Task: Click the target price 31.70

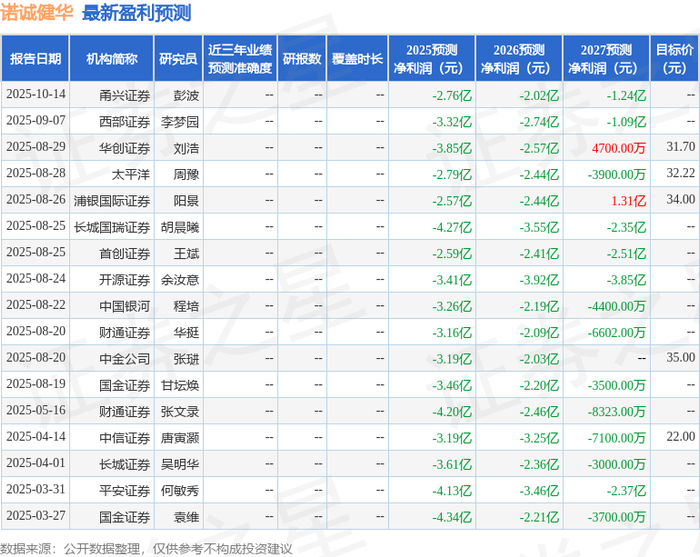Action: coord(681,146)
